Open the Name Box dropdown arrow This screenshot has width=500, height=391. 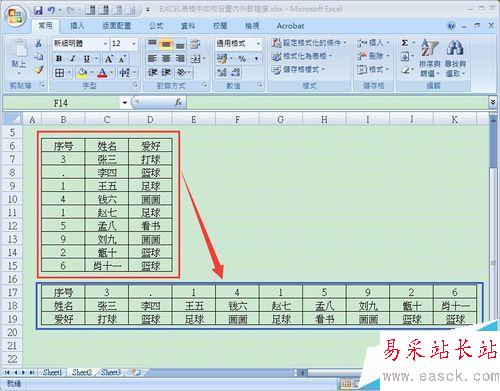point(125,103)
